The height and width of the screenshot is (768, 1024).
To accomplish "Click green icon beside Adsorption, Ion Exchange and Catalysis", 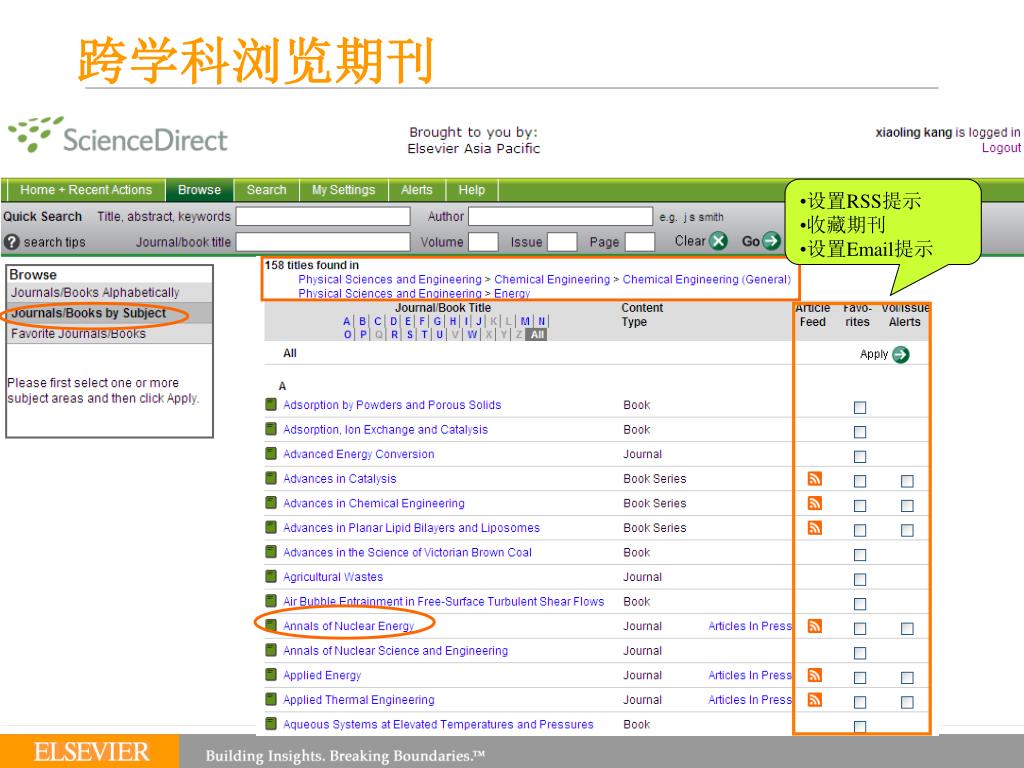I will click(x=271, y=429).
